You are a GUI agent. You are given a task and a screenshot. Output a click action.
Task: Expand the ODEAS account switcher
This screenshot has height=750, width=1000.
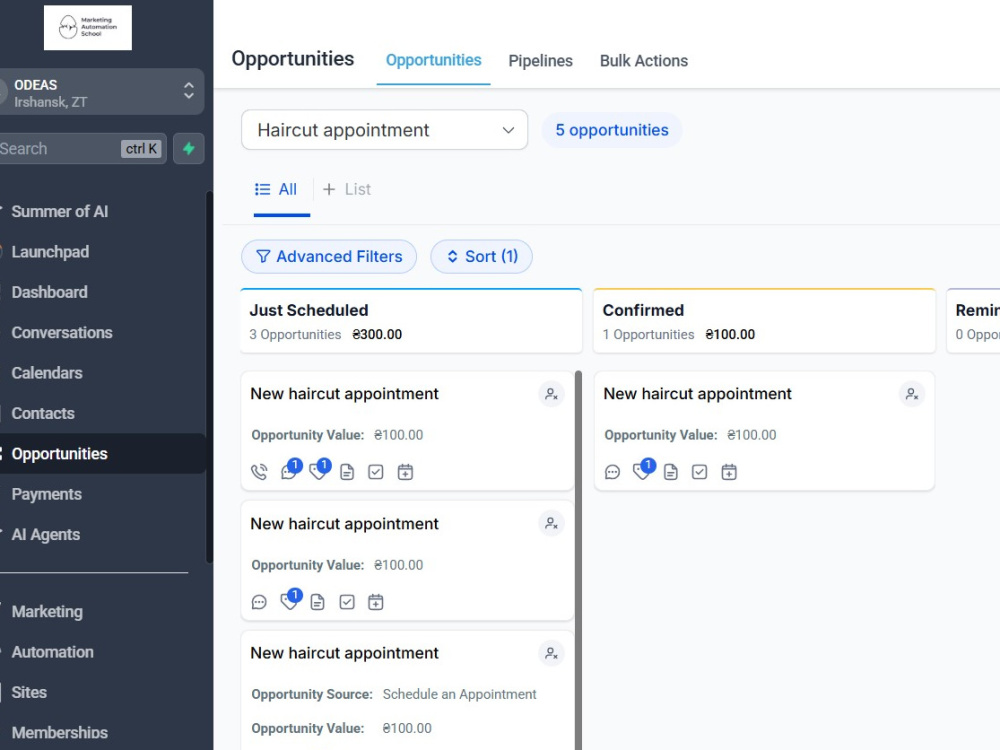(102, 92)
